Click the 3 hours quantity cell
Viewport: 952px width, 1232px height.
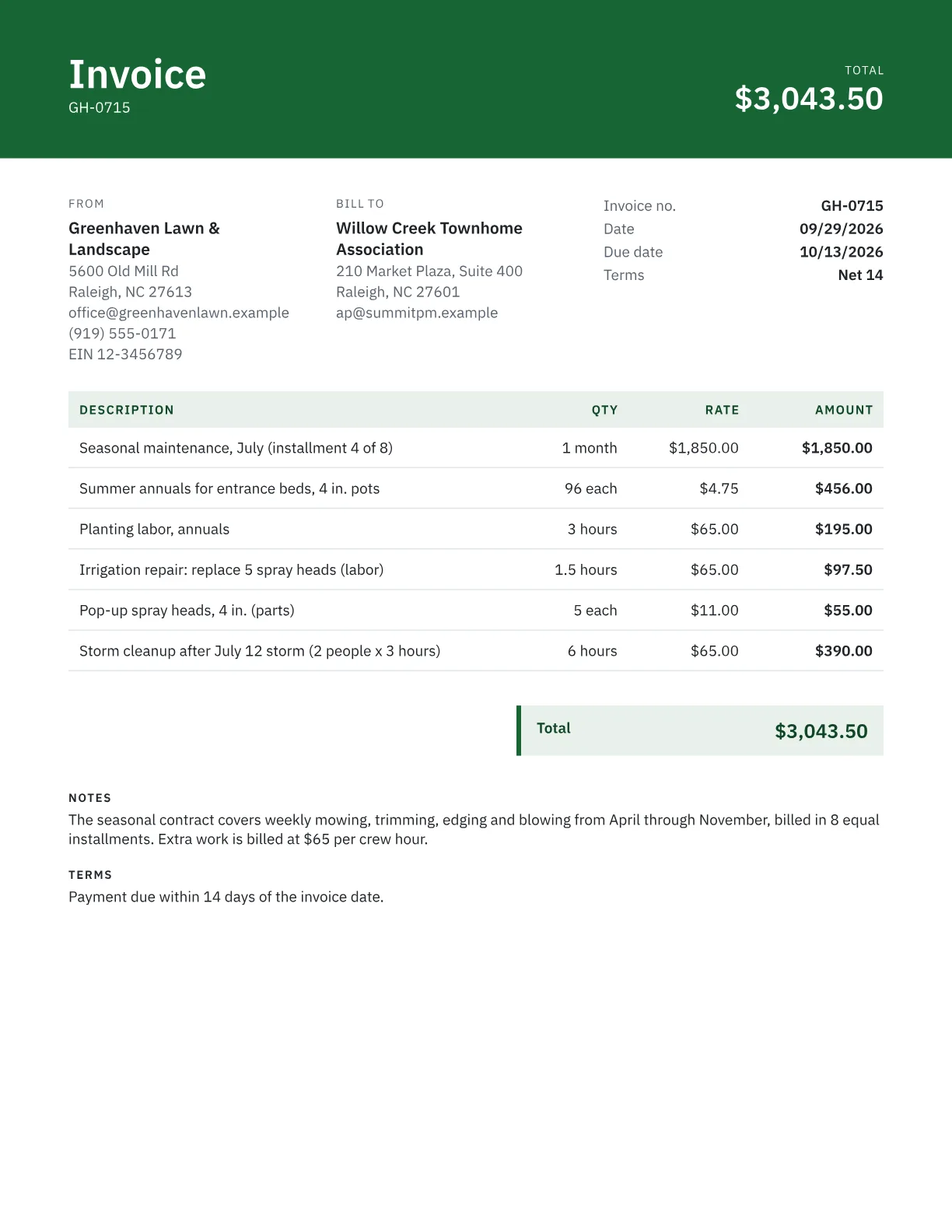[x=593, y=529]
